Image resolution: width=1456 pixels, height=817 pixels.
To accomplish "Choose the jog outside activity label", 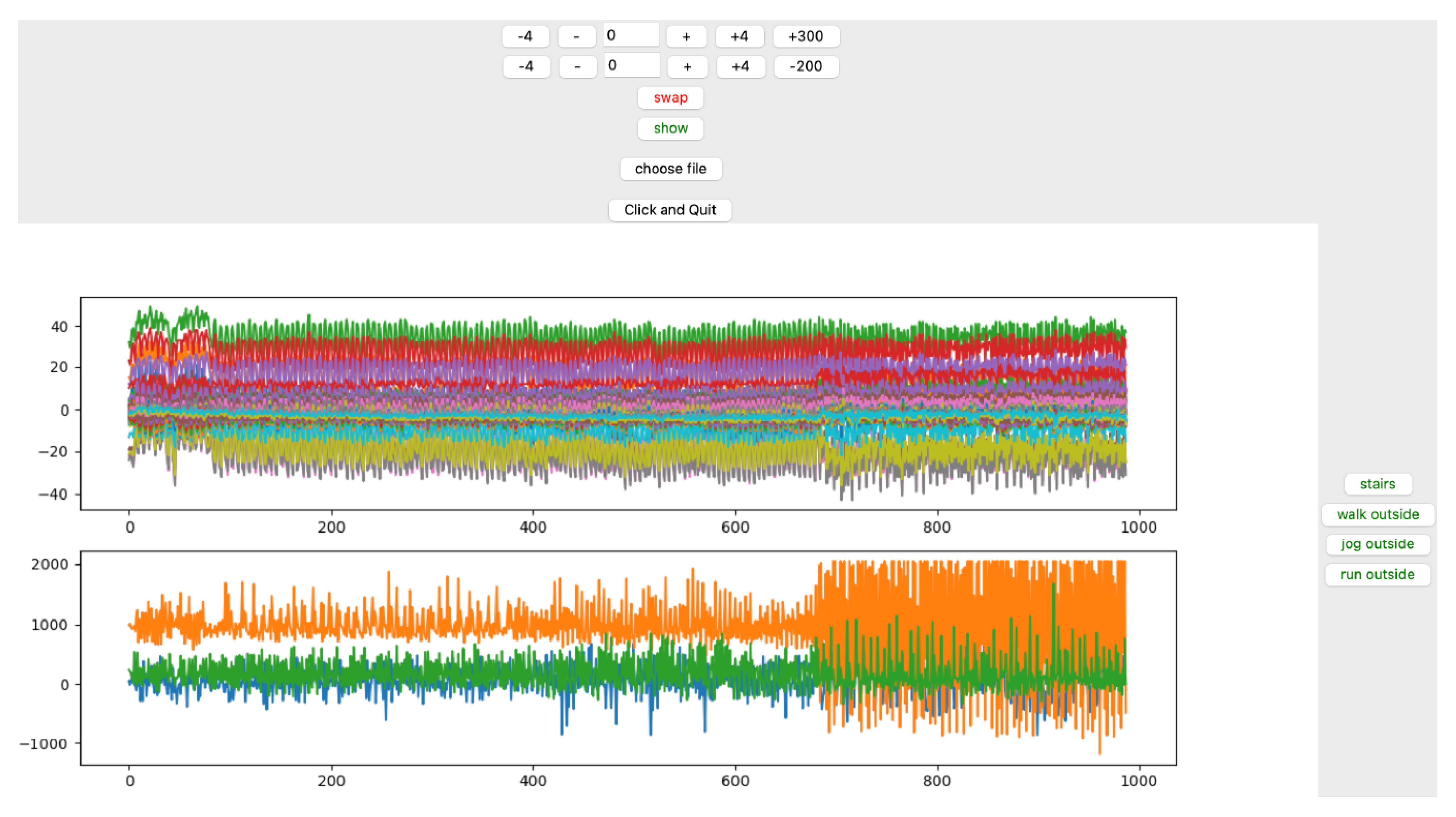I will (x=1378, y=544).
